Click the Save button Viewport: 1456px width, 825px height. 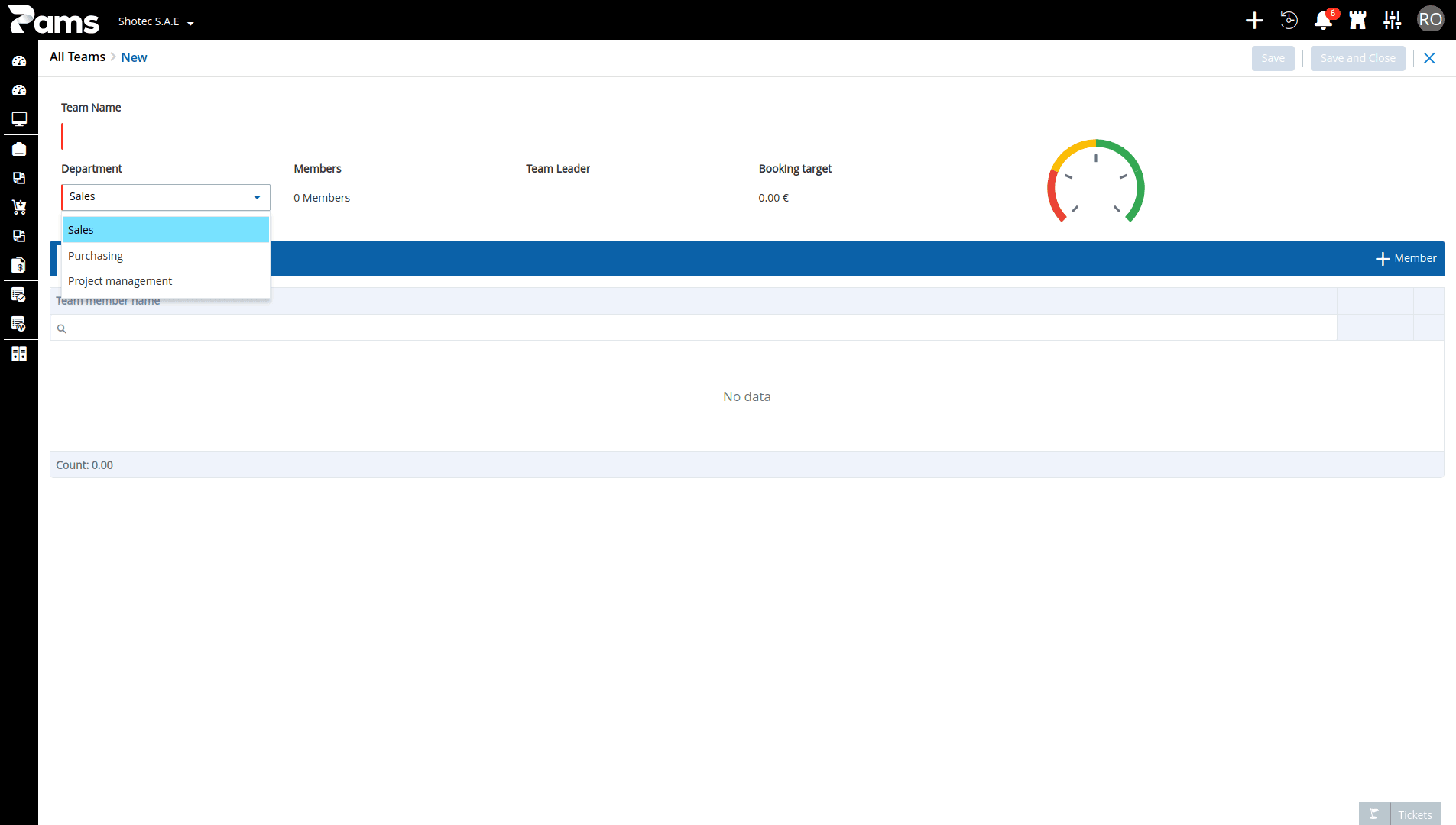[x=1273, y=58]
